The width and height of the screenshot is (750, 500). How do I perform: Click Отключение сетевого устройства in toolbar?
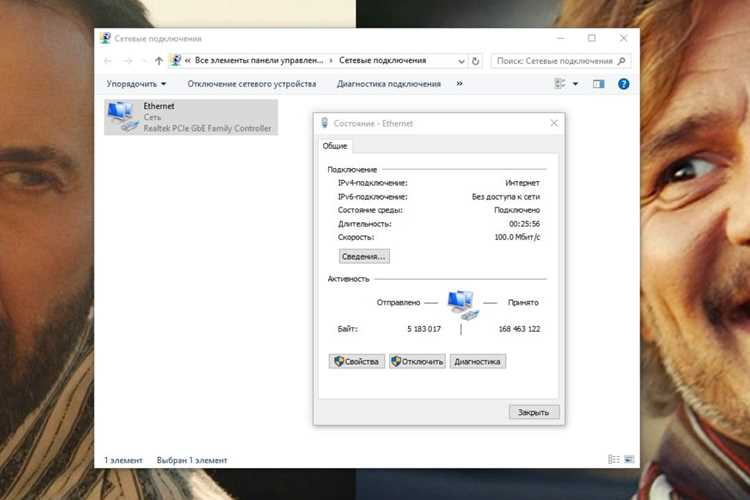coord(252,84)
